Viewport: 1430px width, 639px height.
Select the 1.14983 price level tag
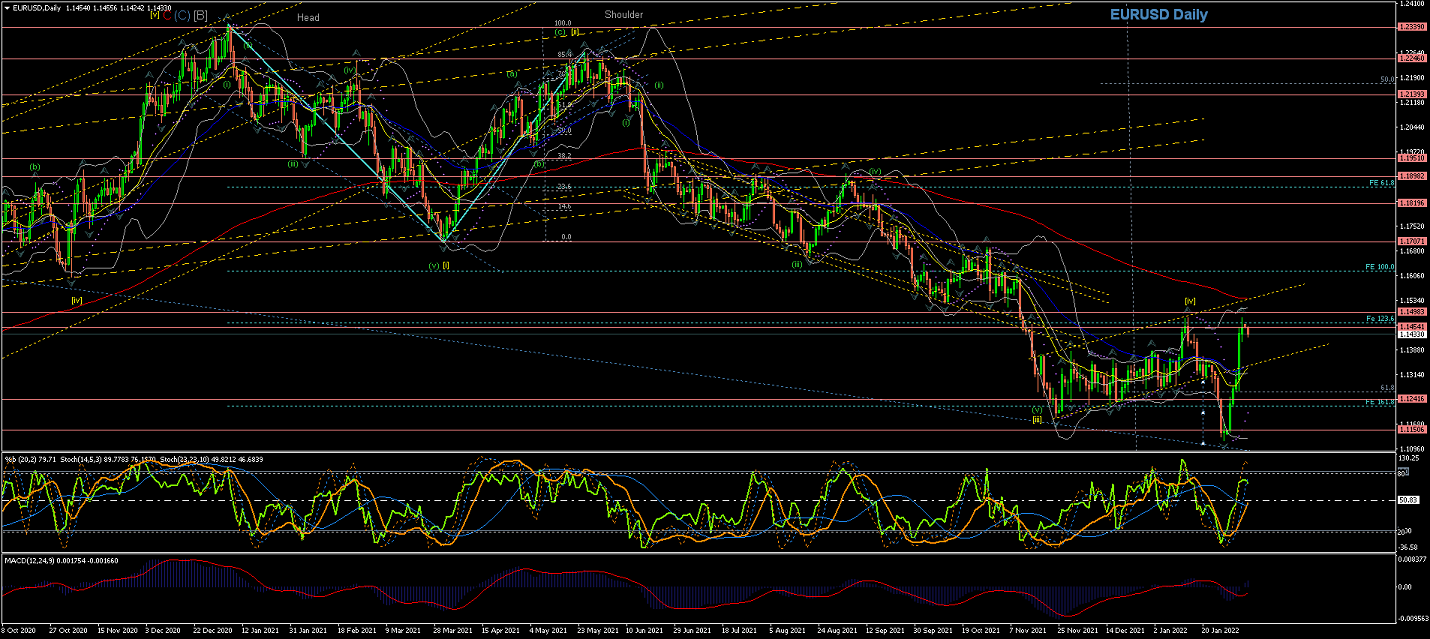[1411, 312]
